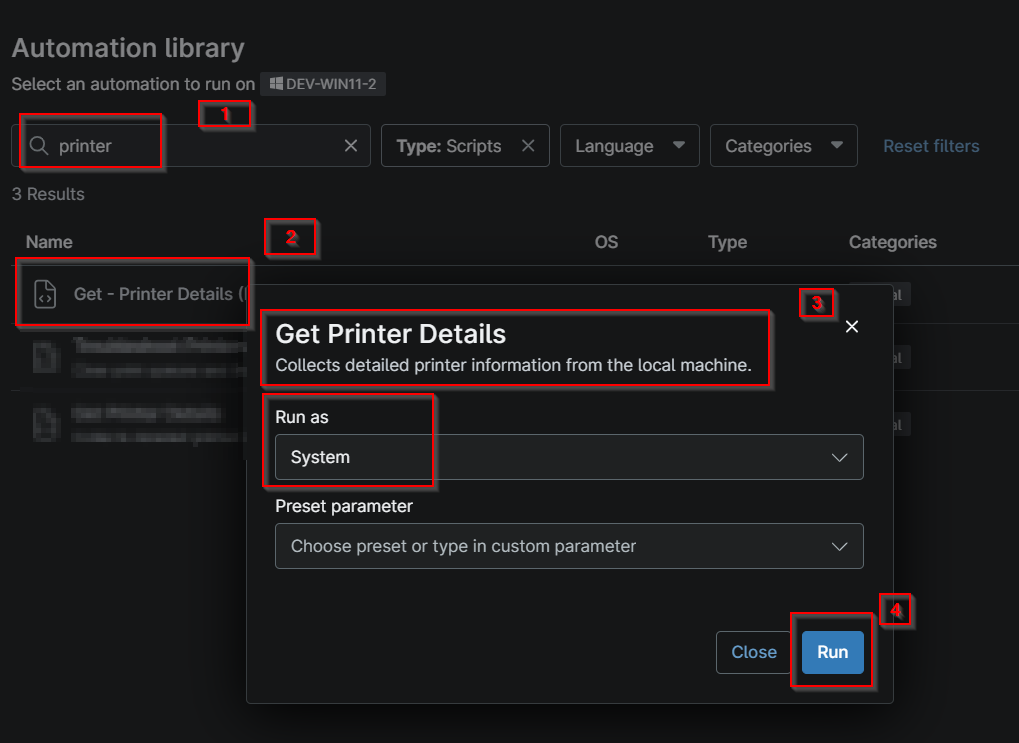Click the script file icon for Get - Printer Details
This screenshot has height=743, width=1019.
[x=45, y=294]
